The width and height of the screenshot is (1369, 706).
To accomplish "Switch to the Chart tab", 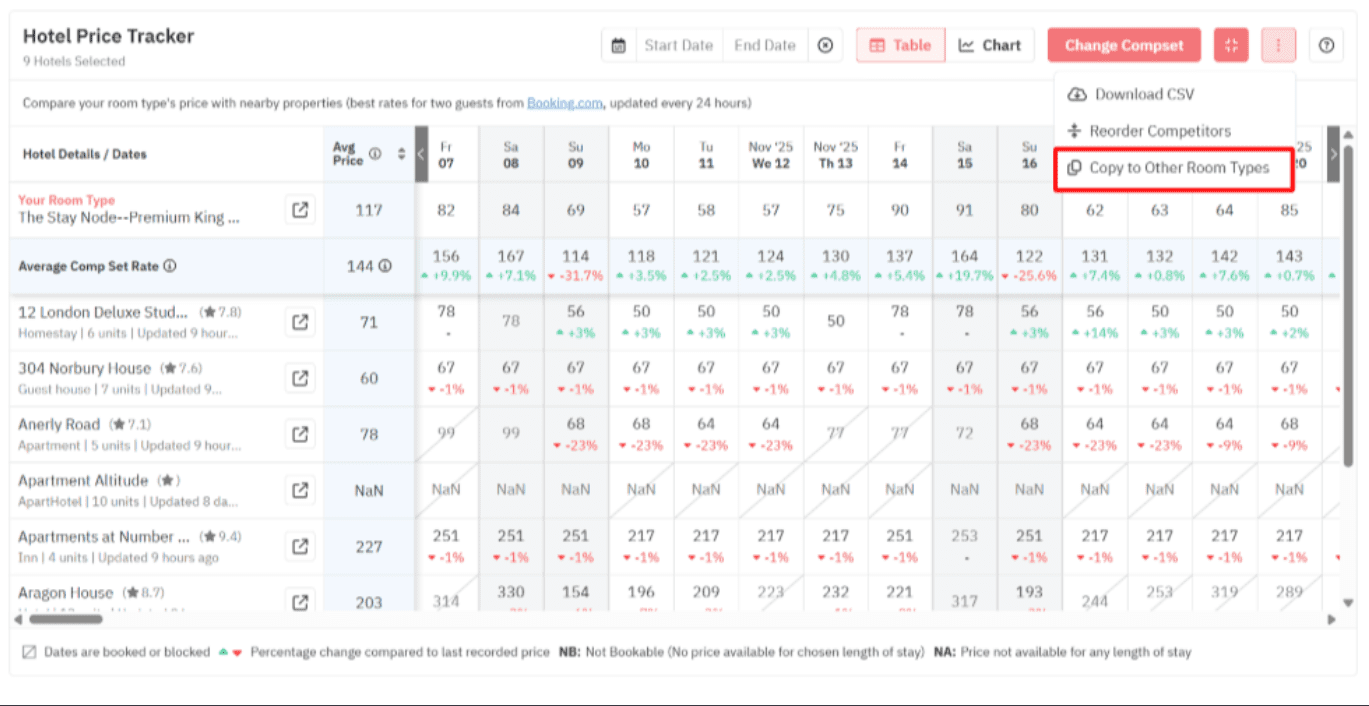I will pos(991,45).
